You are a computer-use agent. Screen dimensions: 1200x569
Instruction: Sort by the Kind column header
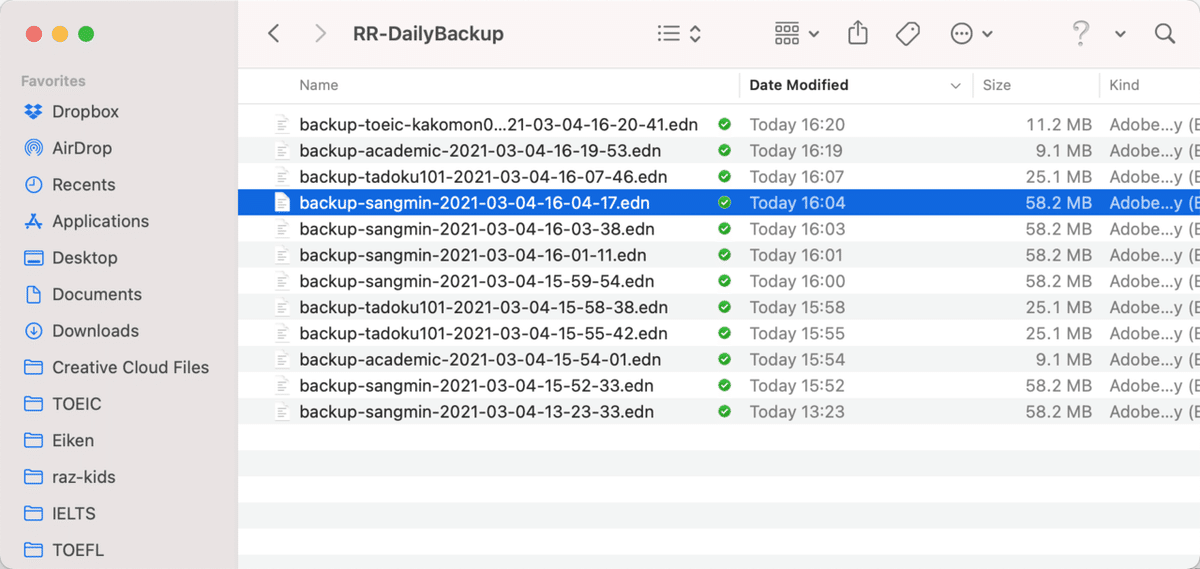(1124, 85)
